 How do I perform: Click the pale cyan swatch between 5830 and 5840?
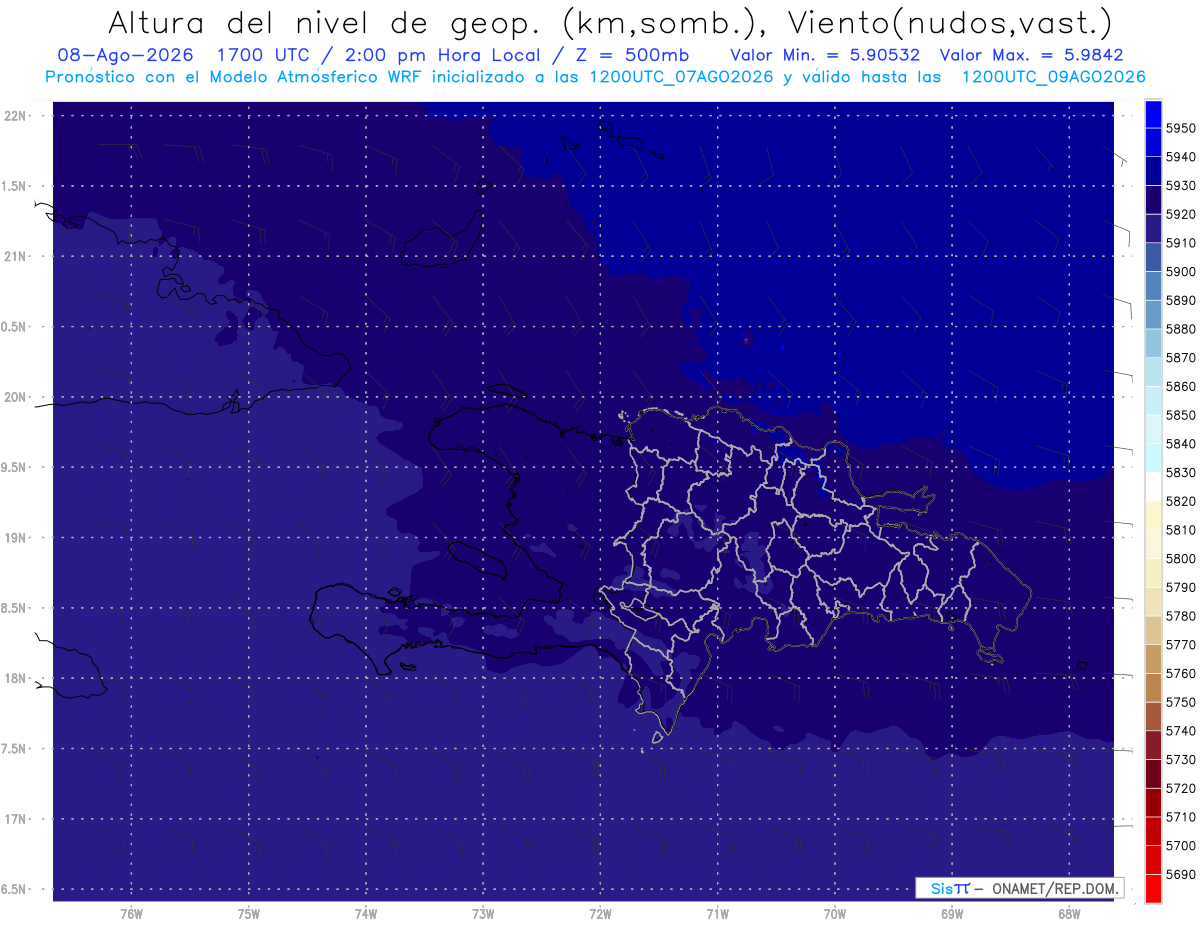1153,458
